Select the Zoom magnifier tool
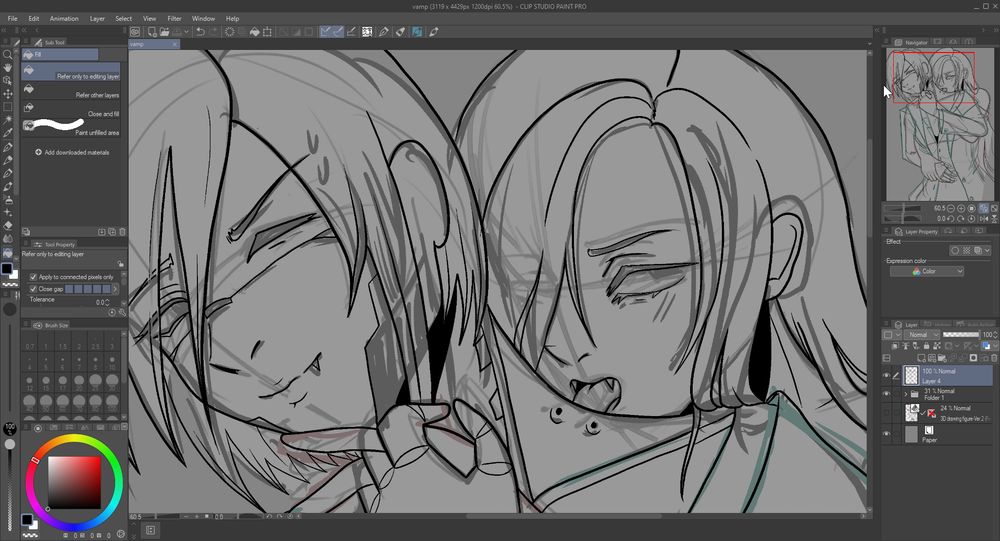 8,55
